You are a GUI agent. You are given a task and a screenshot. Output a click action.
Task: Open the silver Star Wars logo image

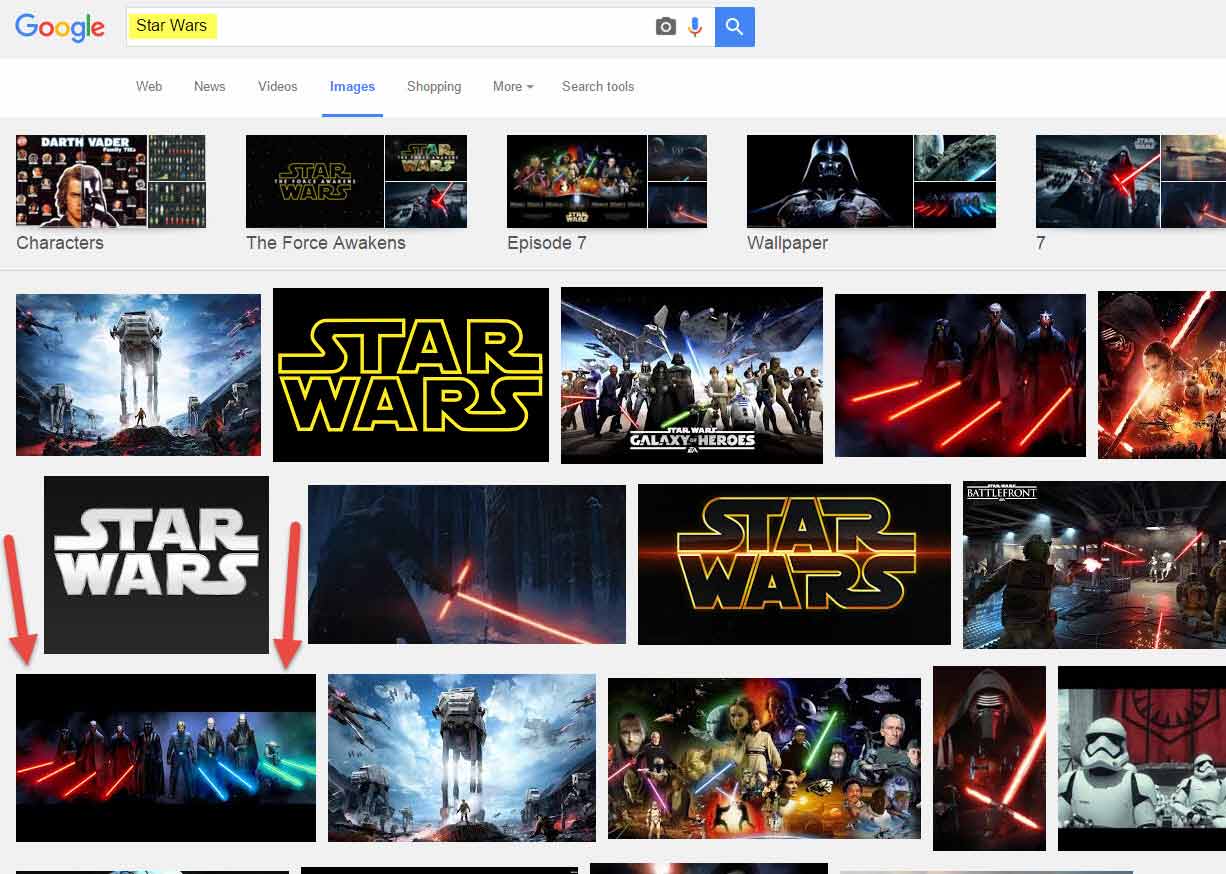[156, 565]
